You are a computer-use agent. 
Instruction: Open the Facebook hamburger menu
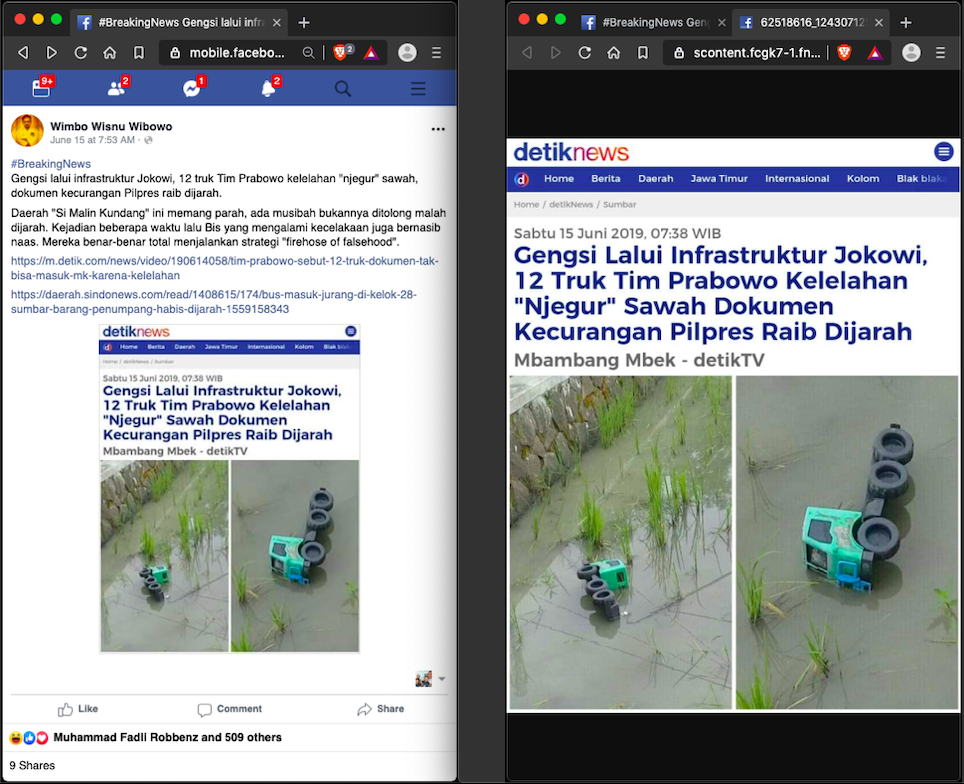(418, 89)
